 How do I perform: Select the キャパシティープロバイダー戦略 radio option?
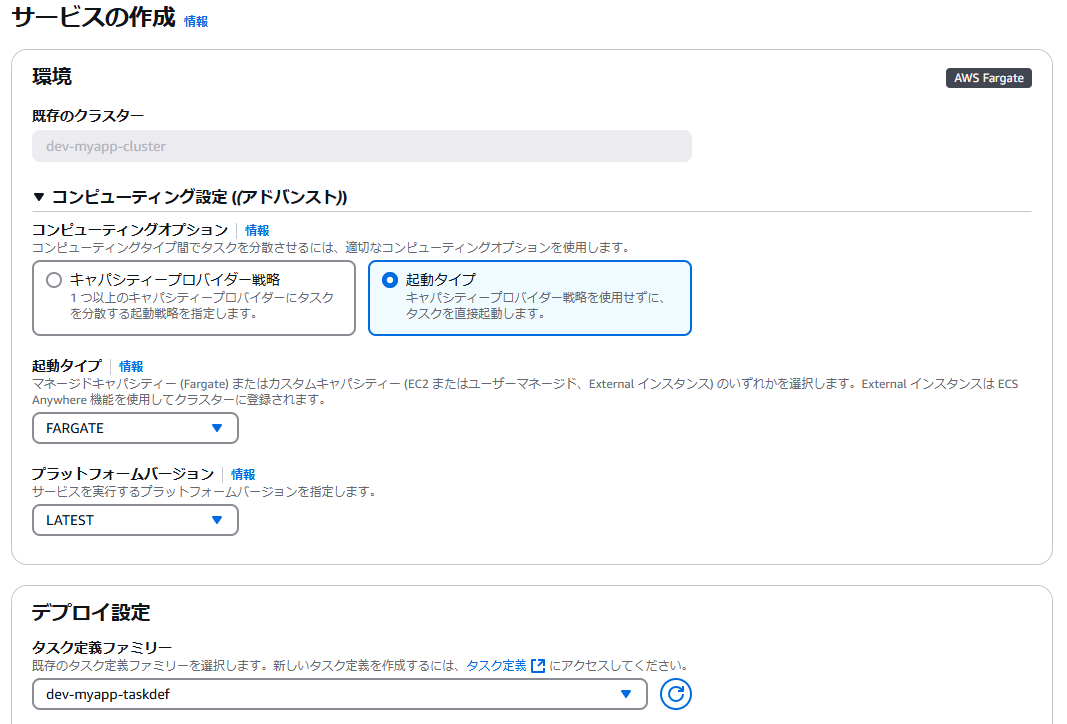pyautogui.click(x=54, y=280)
